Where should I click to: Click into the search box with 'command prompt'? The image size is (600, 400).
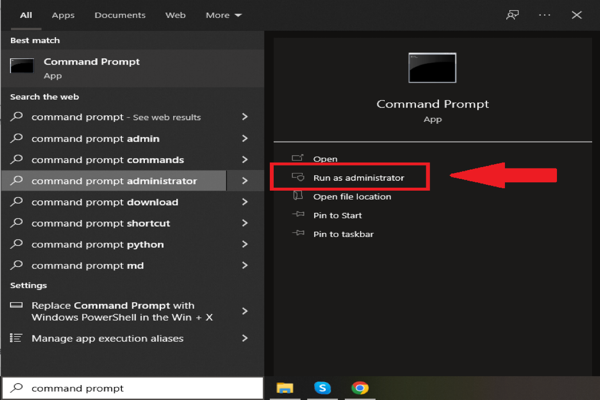pyautogui.click(x=132, y=388)
